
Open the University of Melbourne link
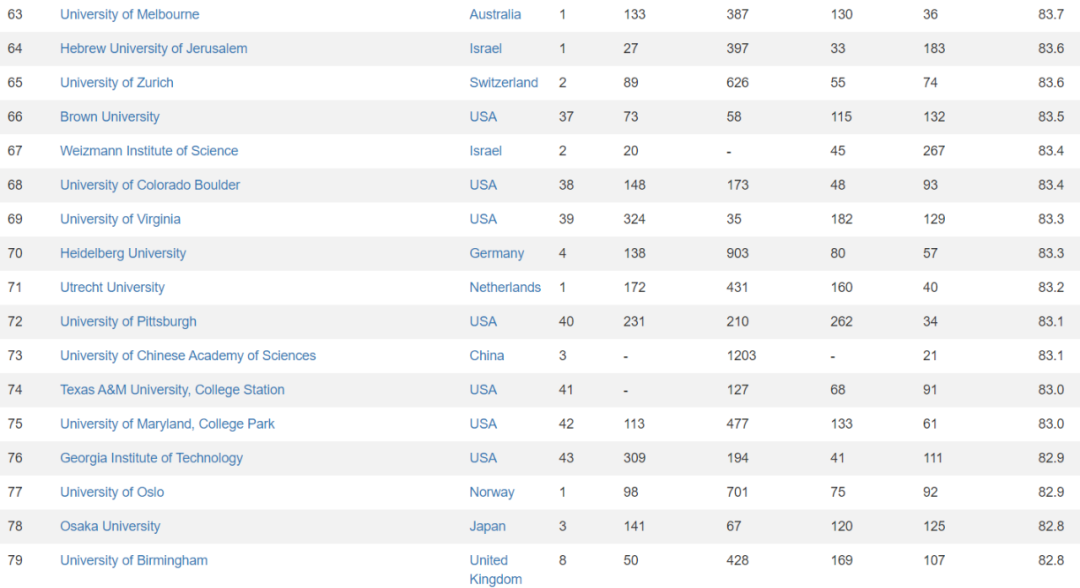click(x=129, y=14)
